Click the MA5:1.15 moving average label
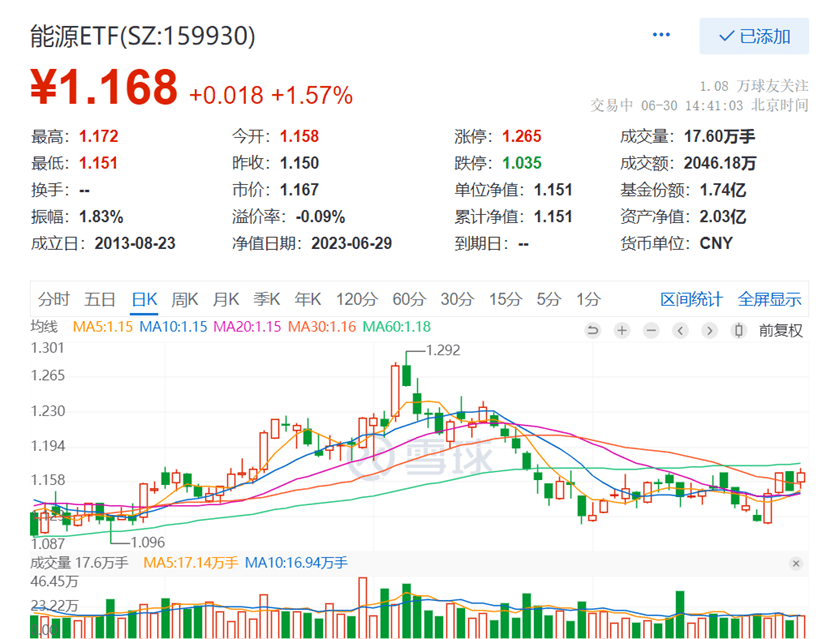The width and height of the screenshot is (831, 639). coord(103,326)
